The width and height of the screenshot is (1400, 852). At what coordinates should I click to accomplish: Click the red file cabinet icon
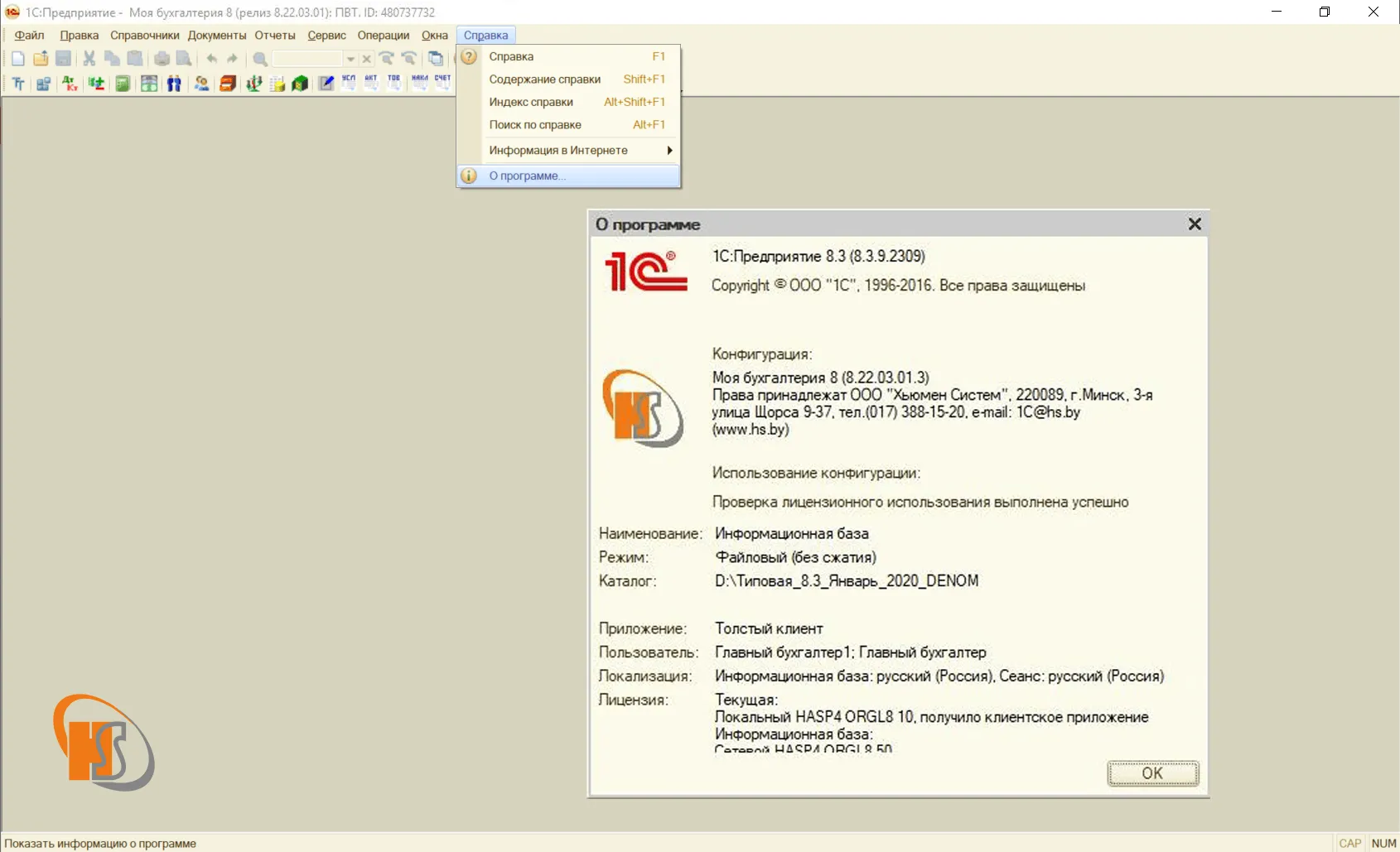(228, 83)
